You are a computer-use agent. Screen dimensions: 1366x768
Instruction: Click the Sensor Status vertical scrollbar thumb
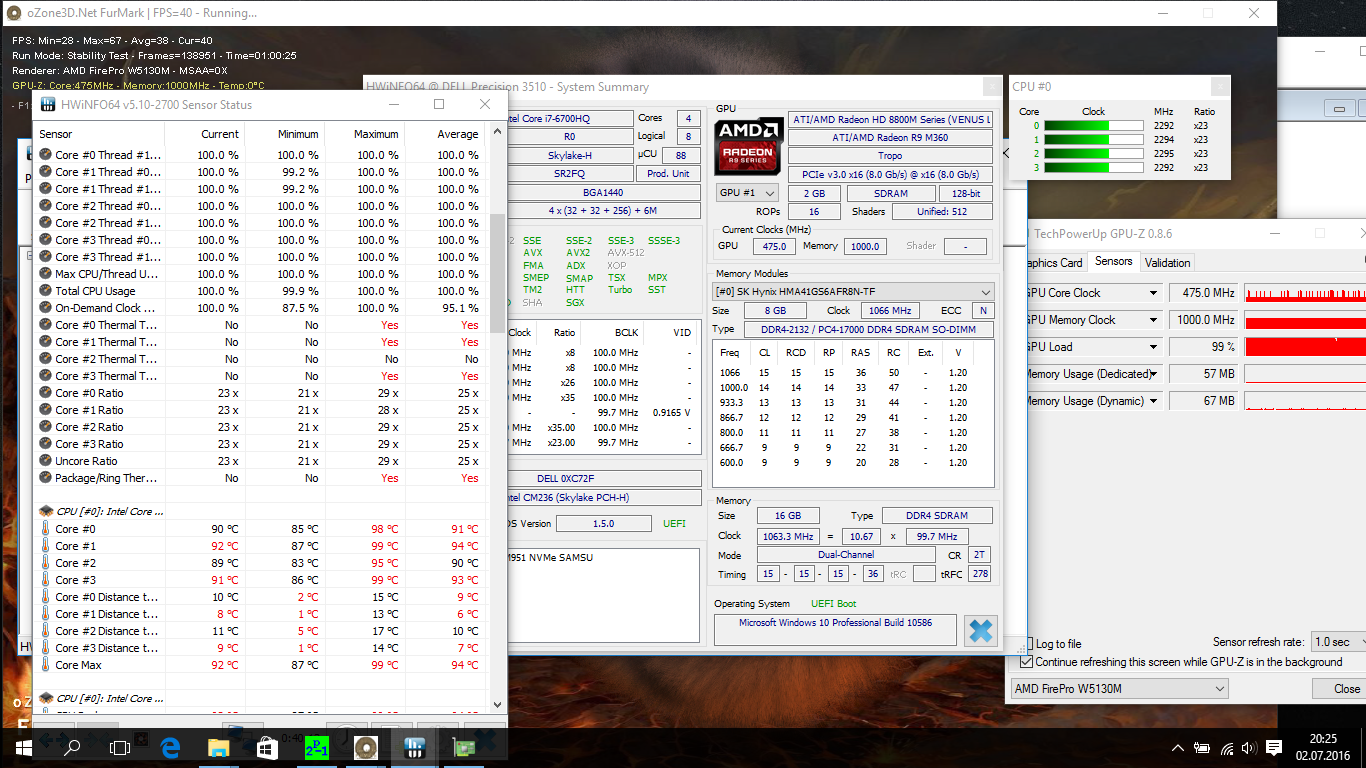coord(498,272)
